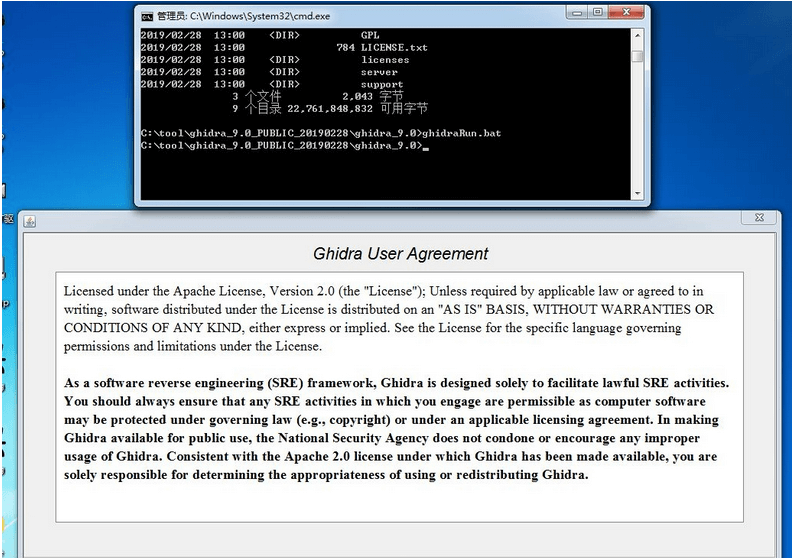Click the console scrollbar up arrow
This screenshot has width=792, height=558.
(x=637, y=34)
